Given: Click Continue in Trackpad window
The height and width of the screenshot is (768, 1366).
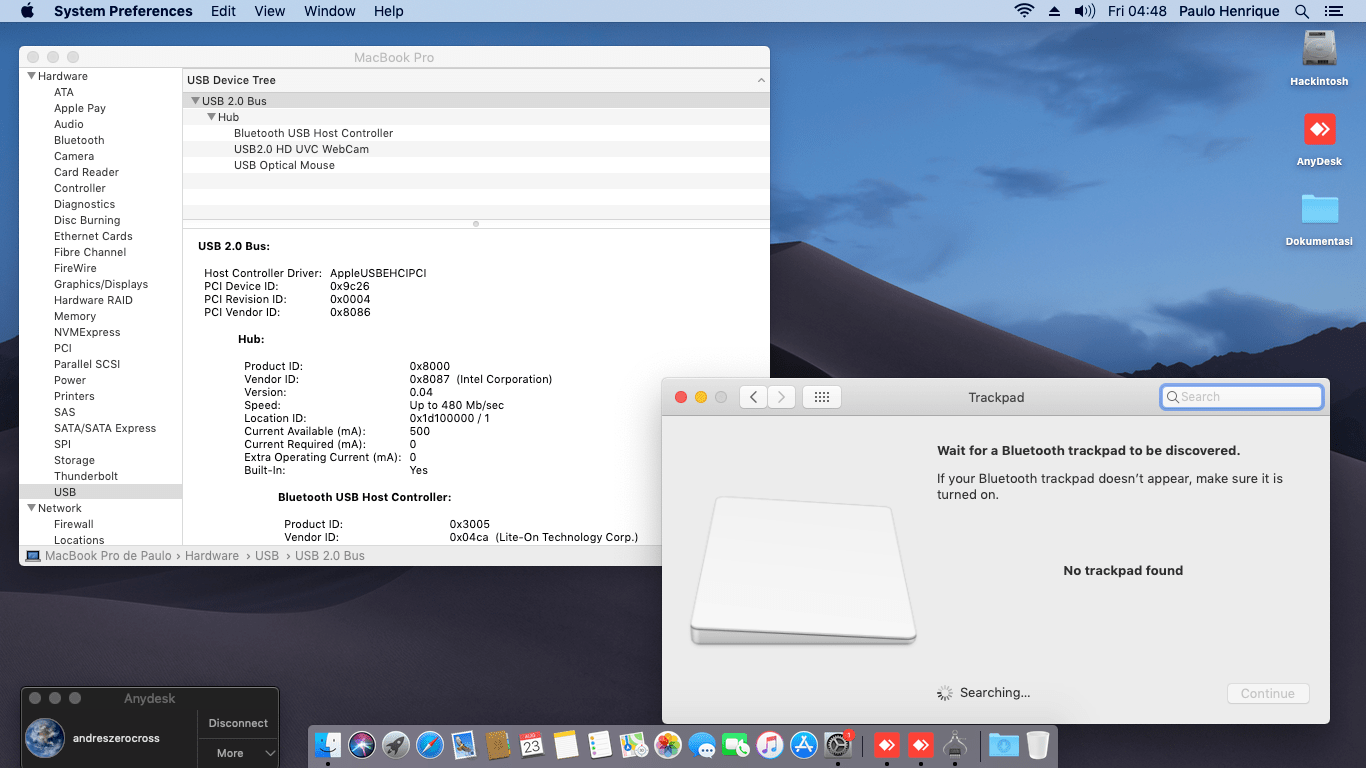Looking at the screenshot, I should click(1268, 694).
